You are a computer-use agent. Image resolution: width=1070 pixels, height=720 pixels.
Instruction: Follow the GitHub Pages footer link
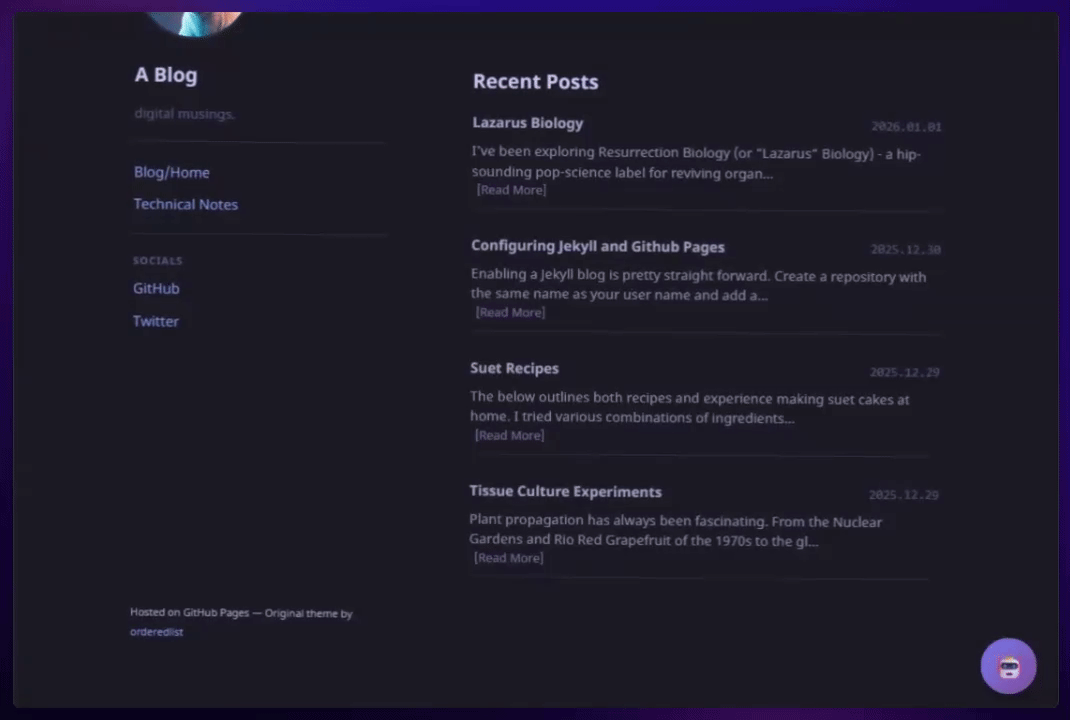coord(216,613)
